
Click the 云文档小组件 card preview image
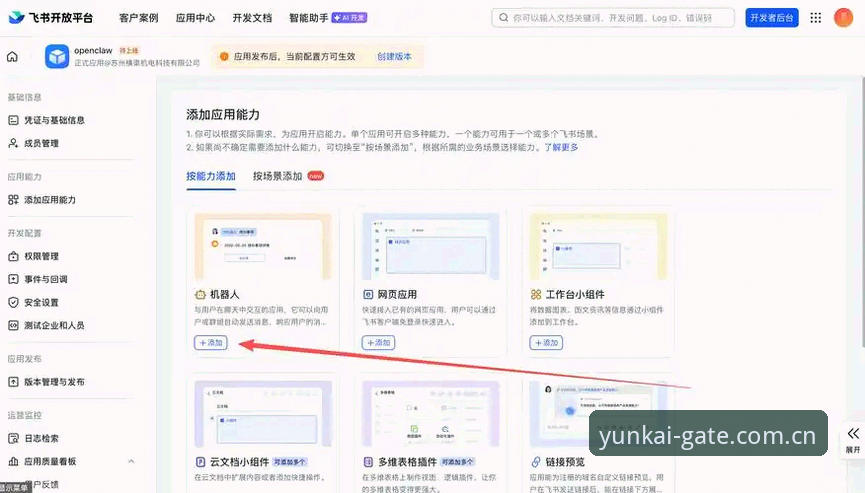[x=263, y=414]
